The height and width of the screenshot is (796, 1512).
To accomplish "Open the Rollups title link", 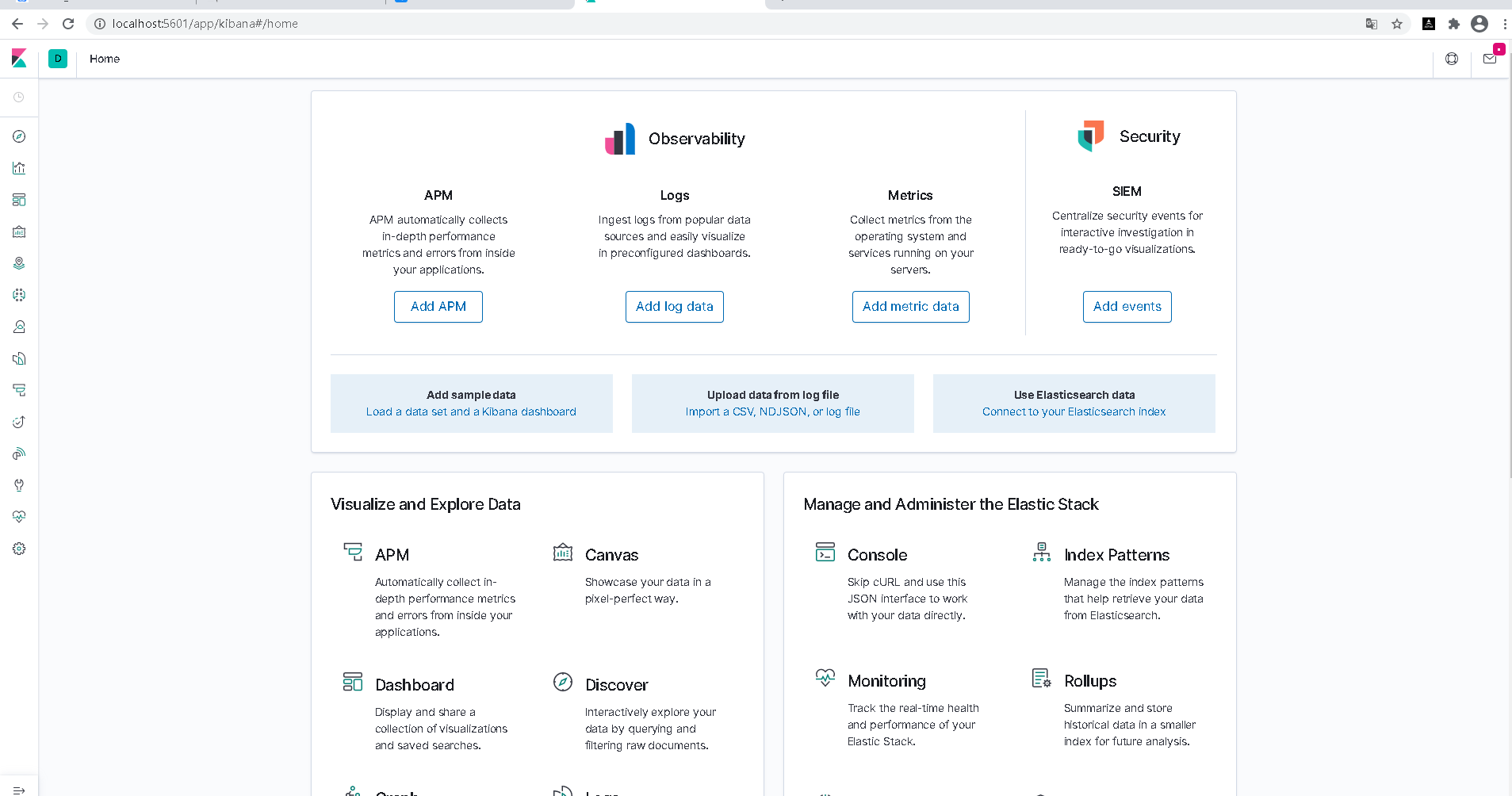I will [1090, 681].
